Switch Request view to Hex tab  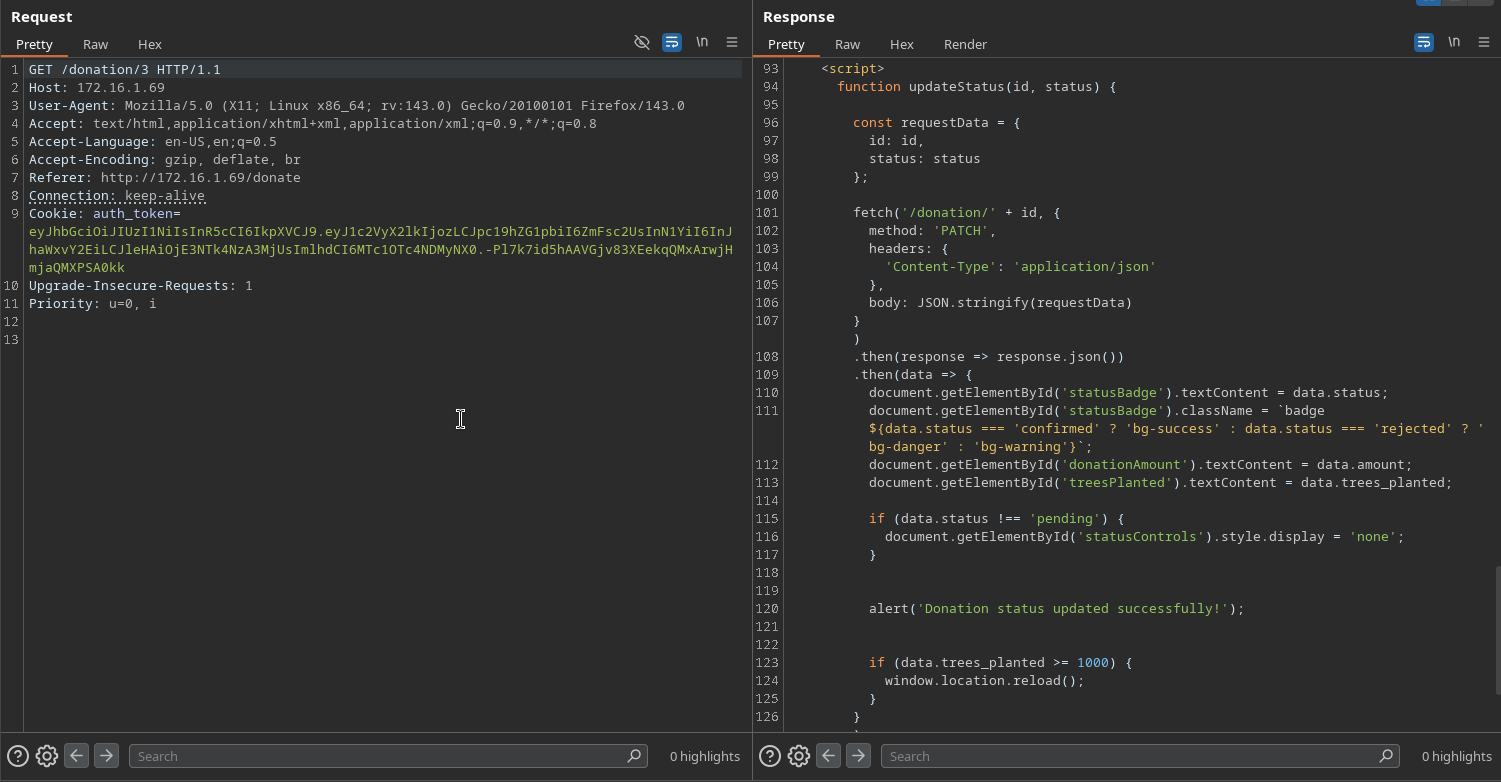[x=149, y=44]
